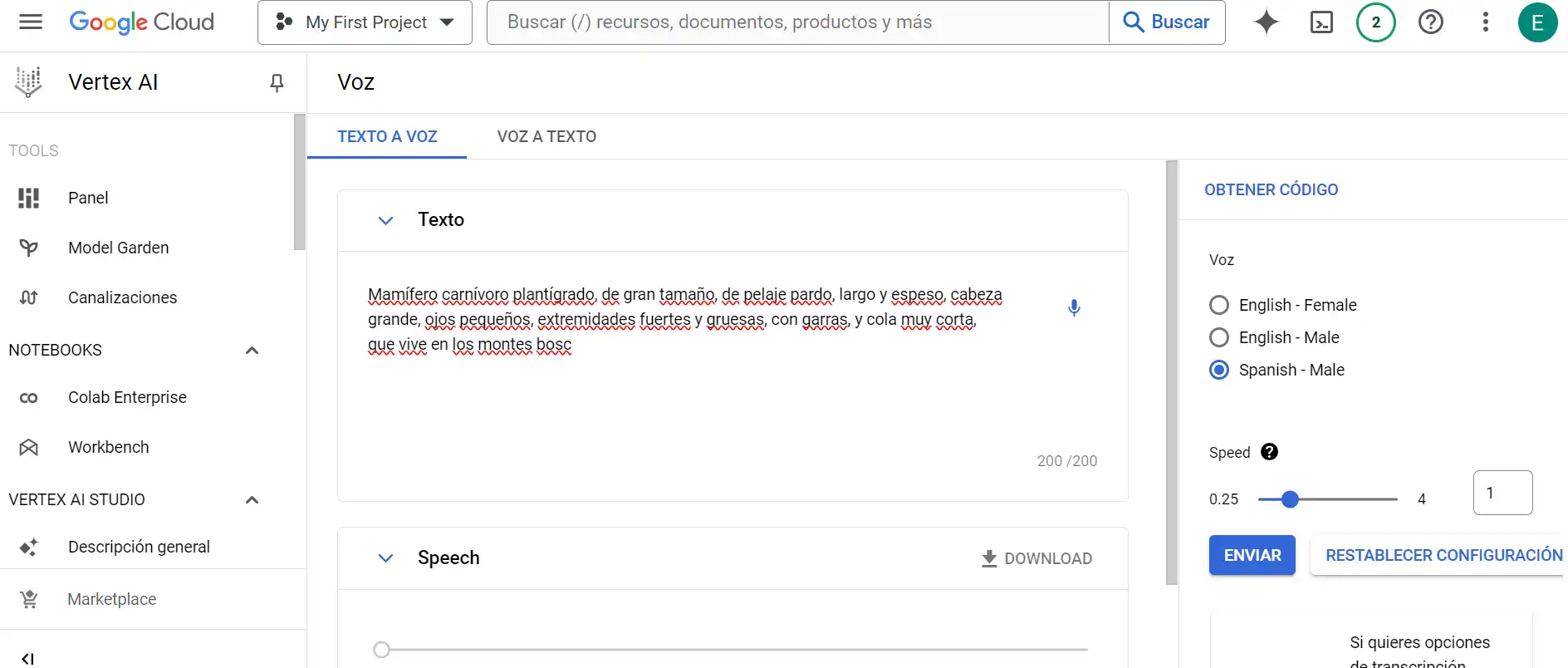Click the microphone icon in text box
The height and width of the screenshot is (668, 1568).
click(1074, 308)
